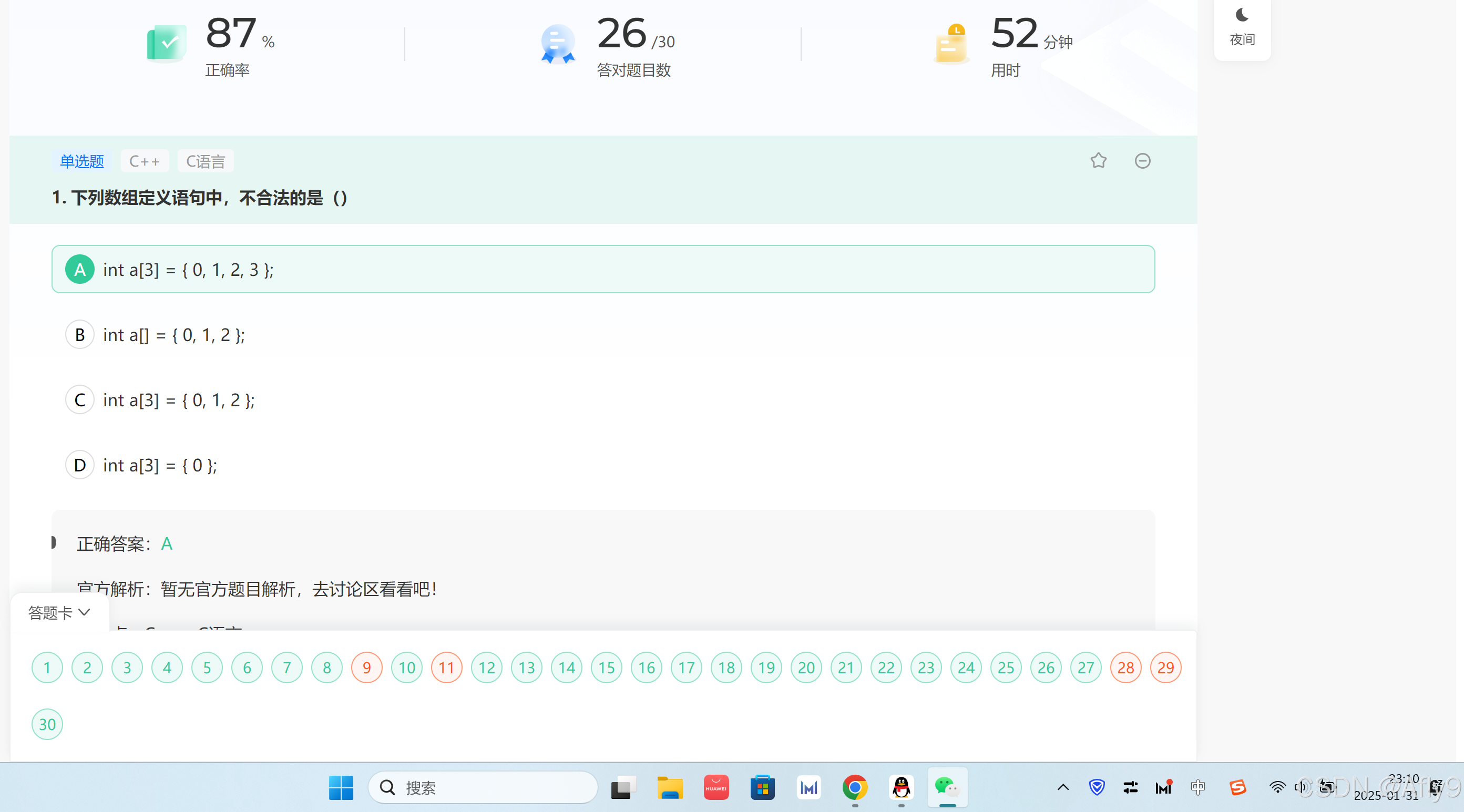This screenshot has height=812, width=1464.
Task: Open Google Chrome from taskbar
Action: pyautogui.click(x=854, y=788)
